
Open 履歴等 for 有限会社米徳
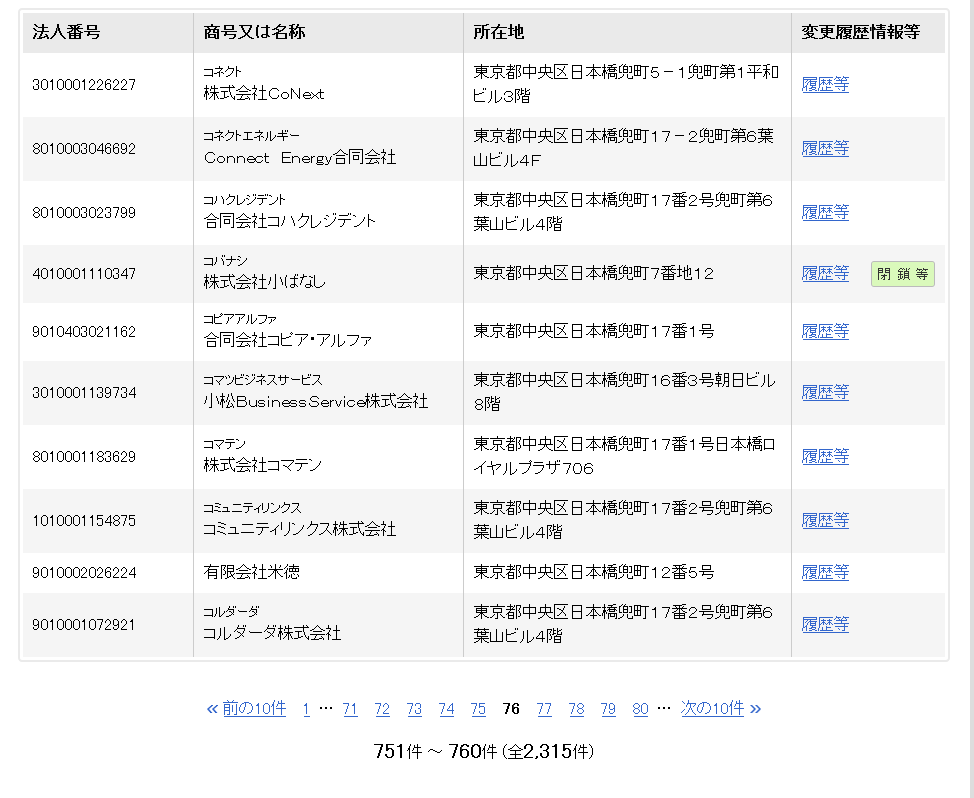pos(825,573)
